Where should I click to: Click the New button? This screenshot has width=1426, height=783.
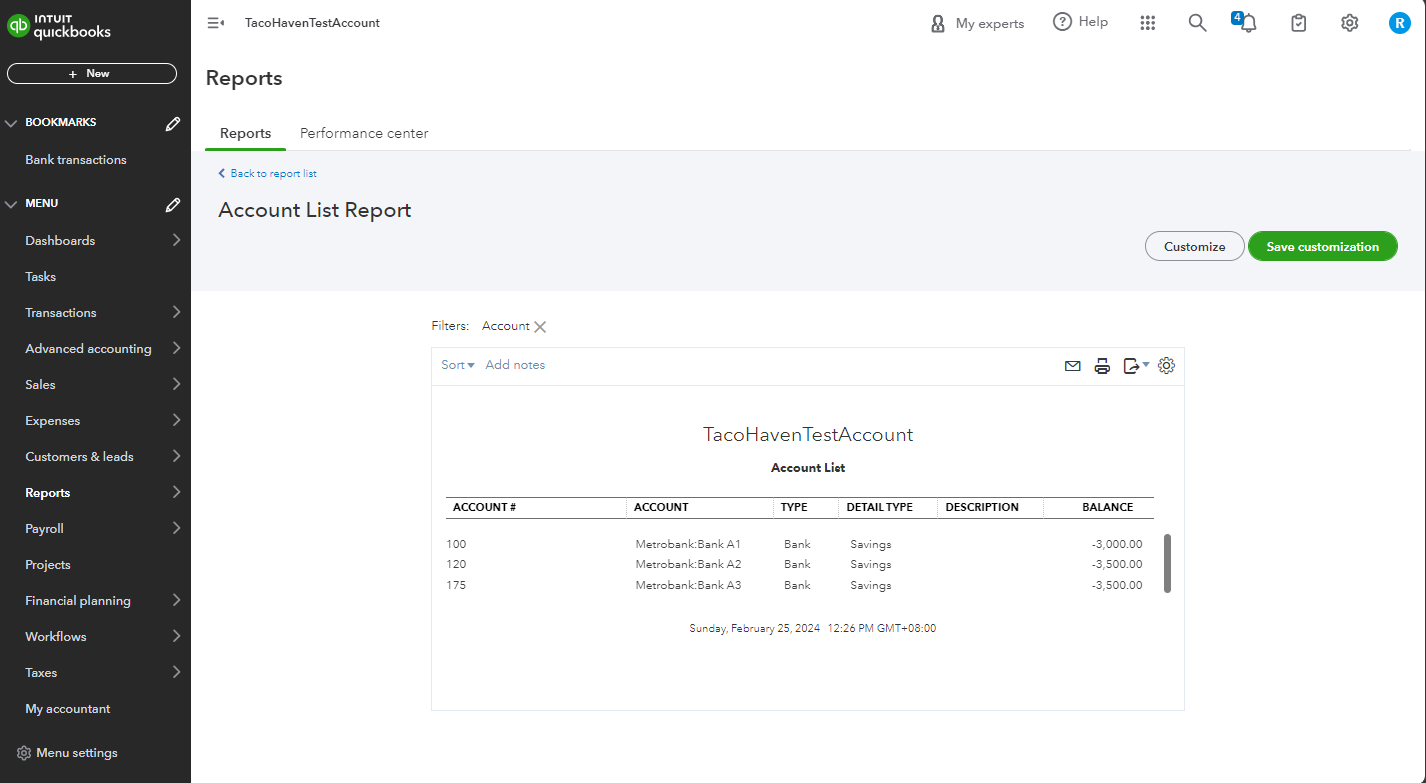(92, 74)
